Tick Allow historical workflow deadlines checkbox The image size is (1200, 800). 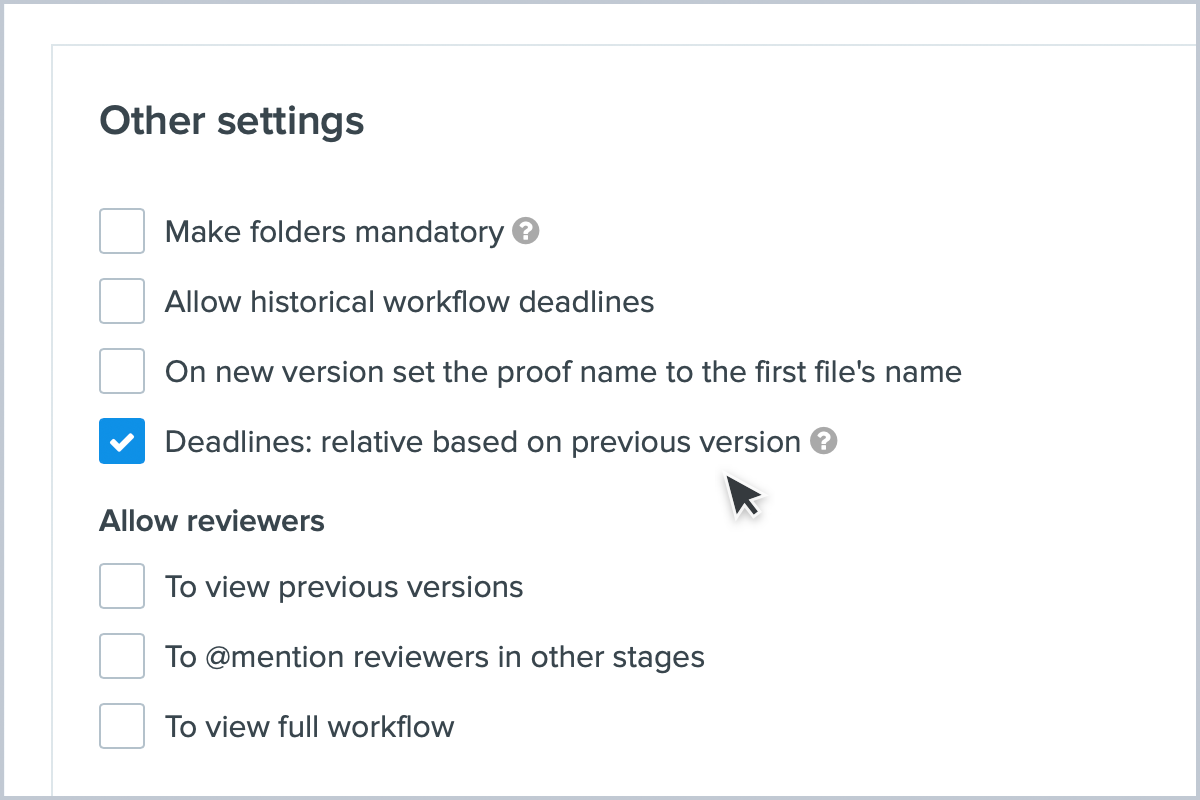(122, 302)
